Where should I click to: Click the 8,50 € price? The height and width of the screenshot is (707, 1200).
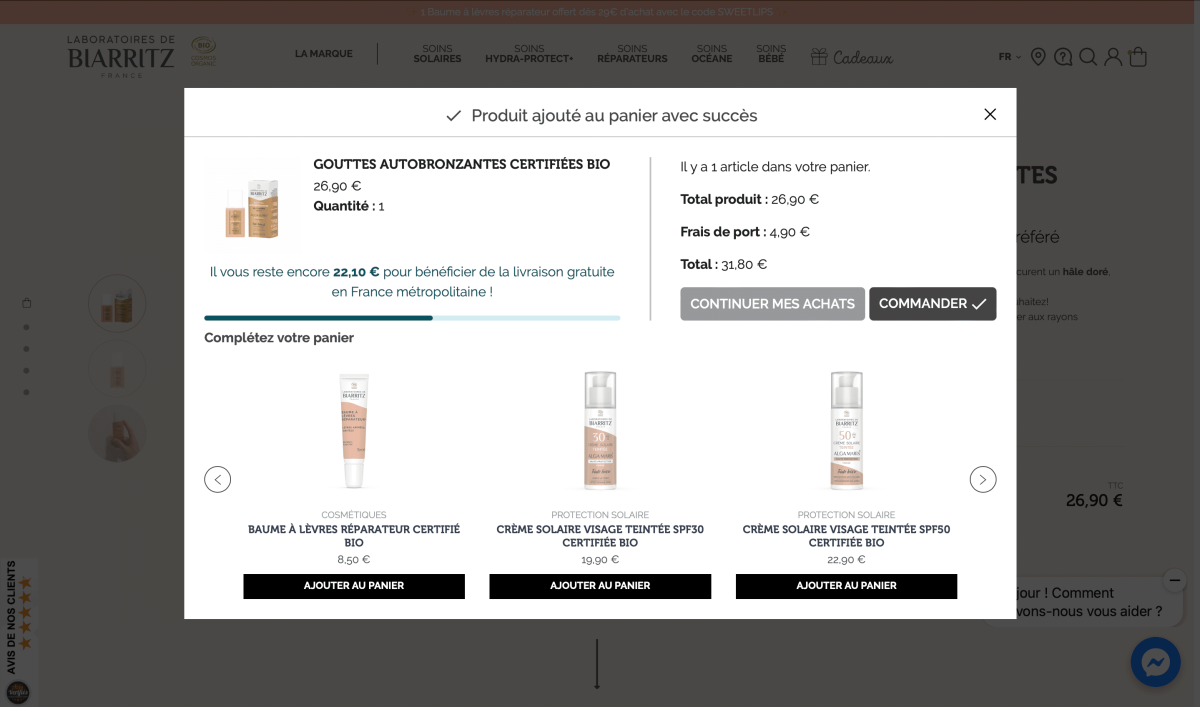pos(354,560)
